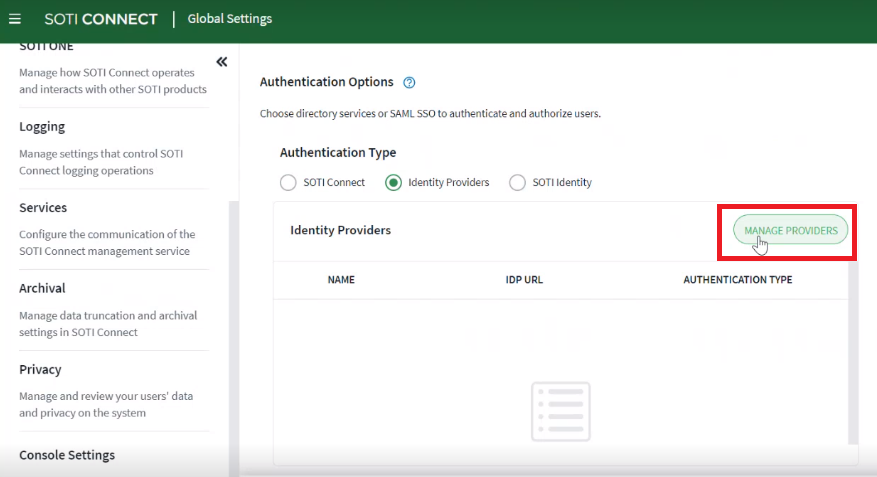
Task: Open the hamburger navigation menu
Action: (15, 19)
